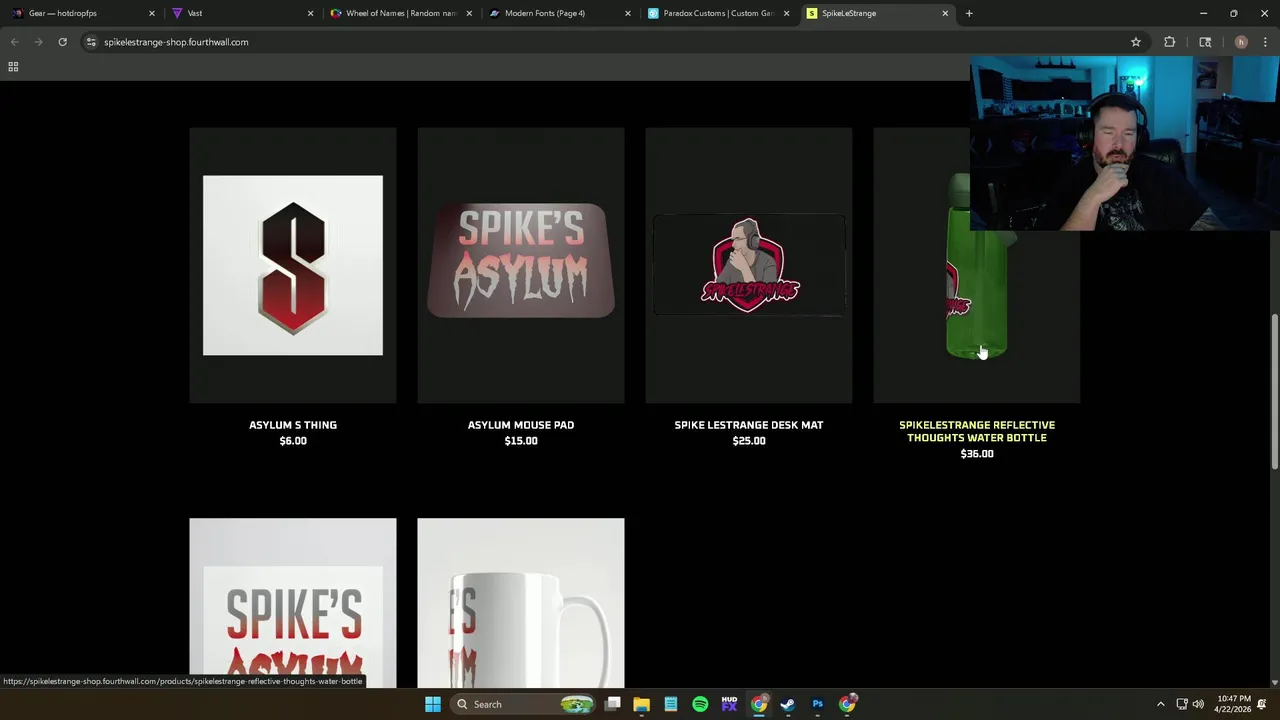Switch to Modern Fonts (Page 4) tab

[557, 13]
